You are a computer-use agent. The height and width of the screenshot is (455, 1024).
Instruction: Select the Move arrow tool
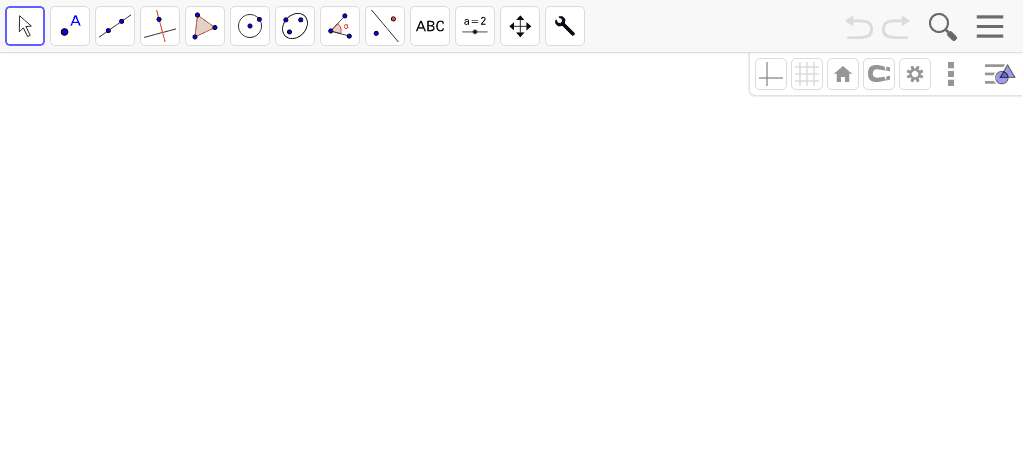[25, 26]
